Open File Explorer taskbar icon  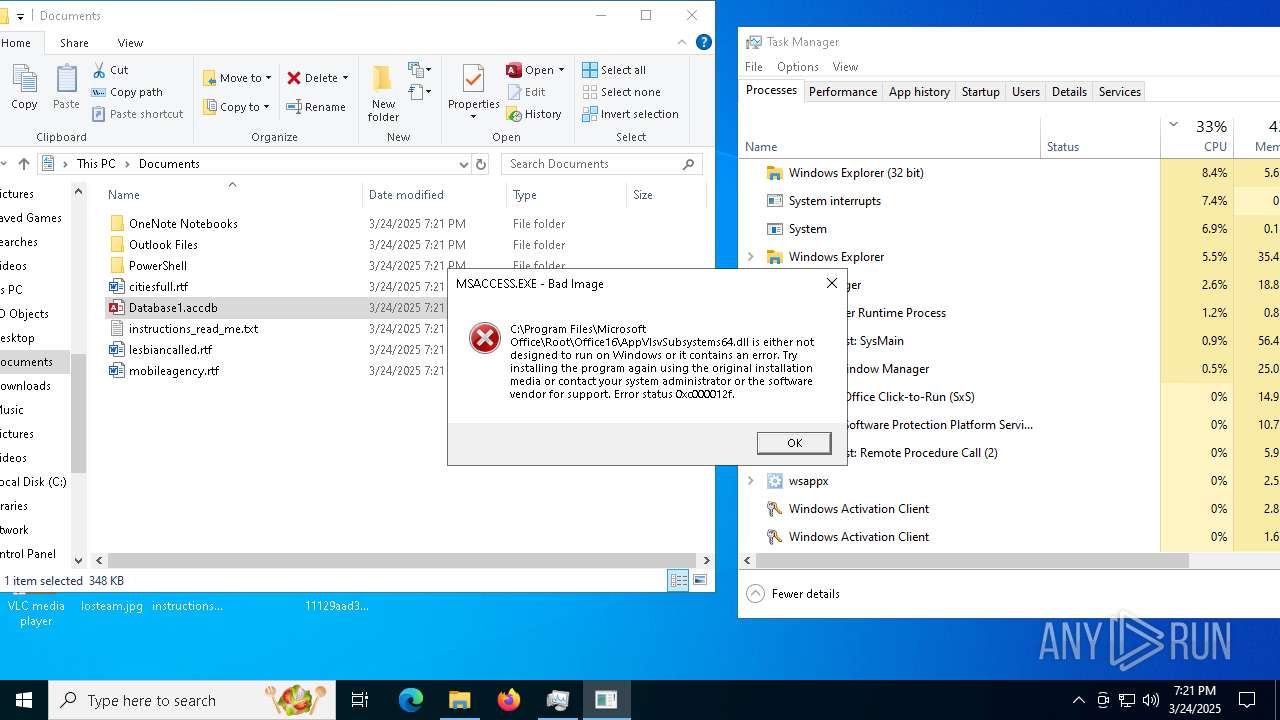(460, 700)
